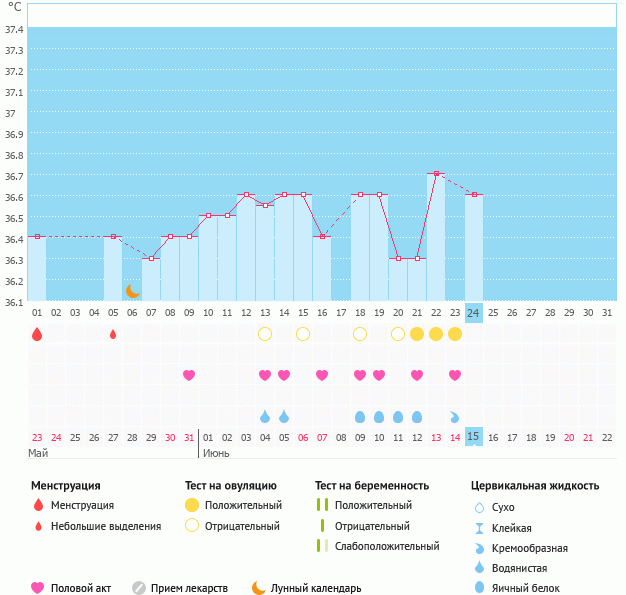Click the egg white fluid icon on day 18
626x595 pixels.
pyautogui.click(x=360, y=416)
